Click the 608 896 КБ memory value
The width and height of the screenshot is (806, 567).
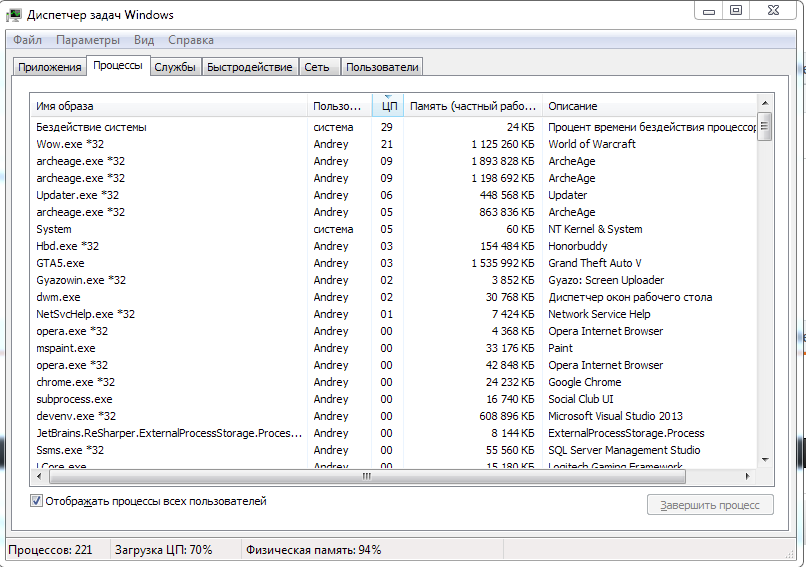click(507, 415)
